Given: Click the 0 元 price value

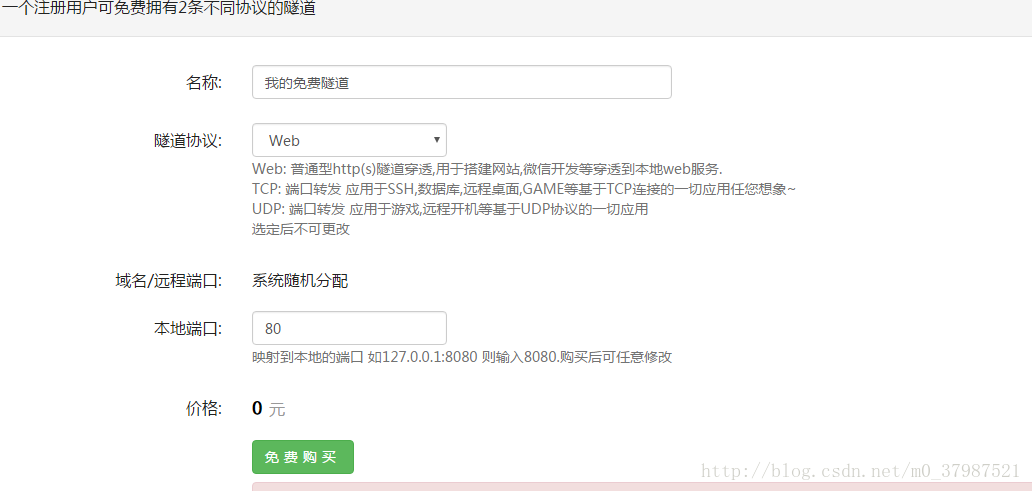Looking at the screenshot, I should point(269,409).
